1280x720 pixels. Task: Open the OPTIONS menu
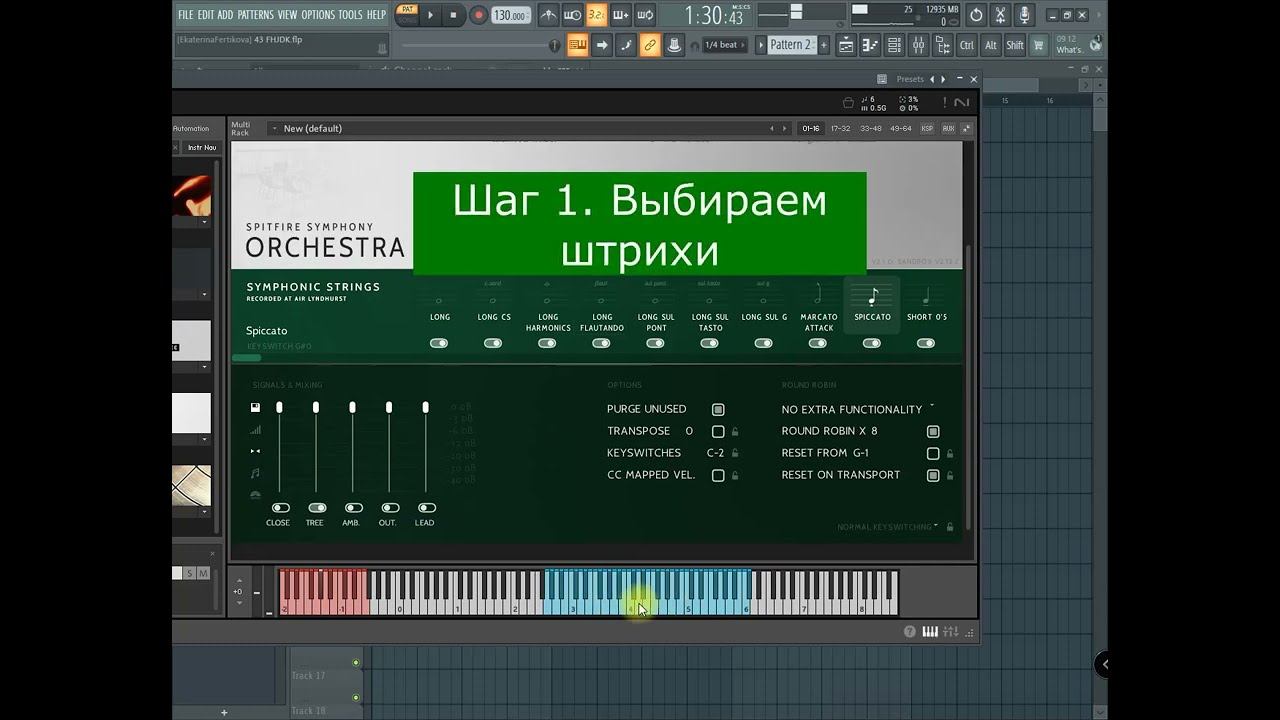pyautogui.click(x=317, y=15)
